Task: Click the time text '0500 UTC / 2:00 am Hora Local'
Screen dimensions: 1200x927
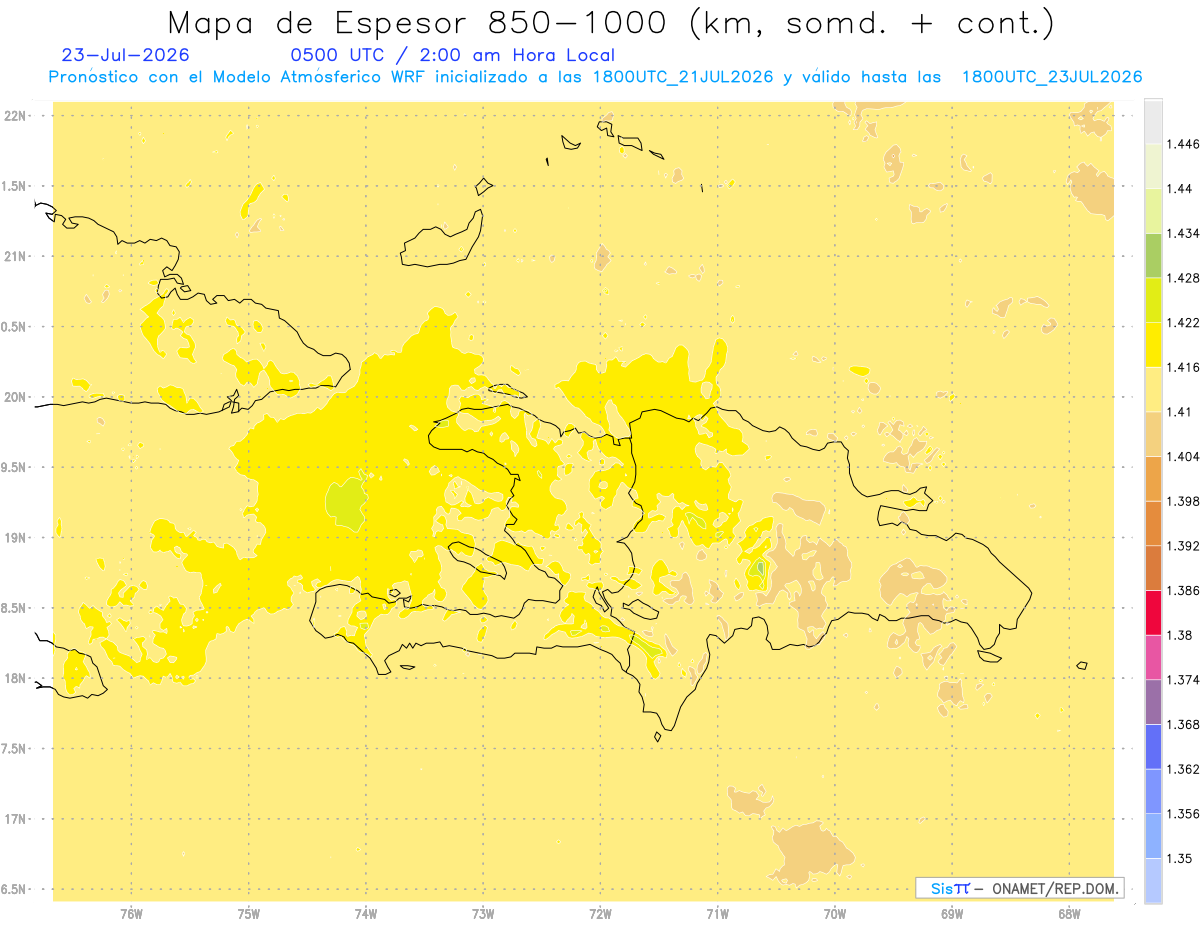Action: point(452,55)
